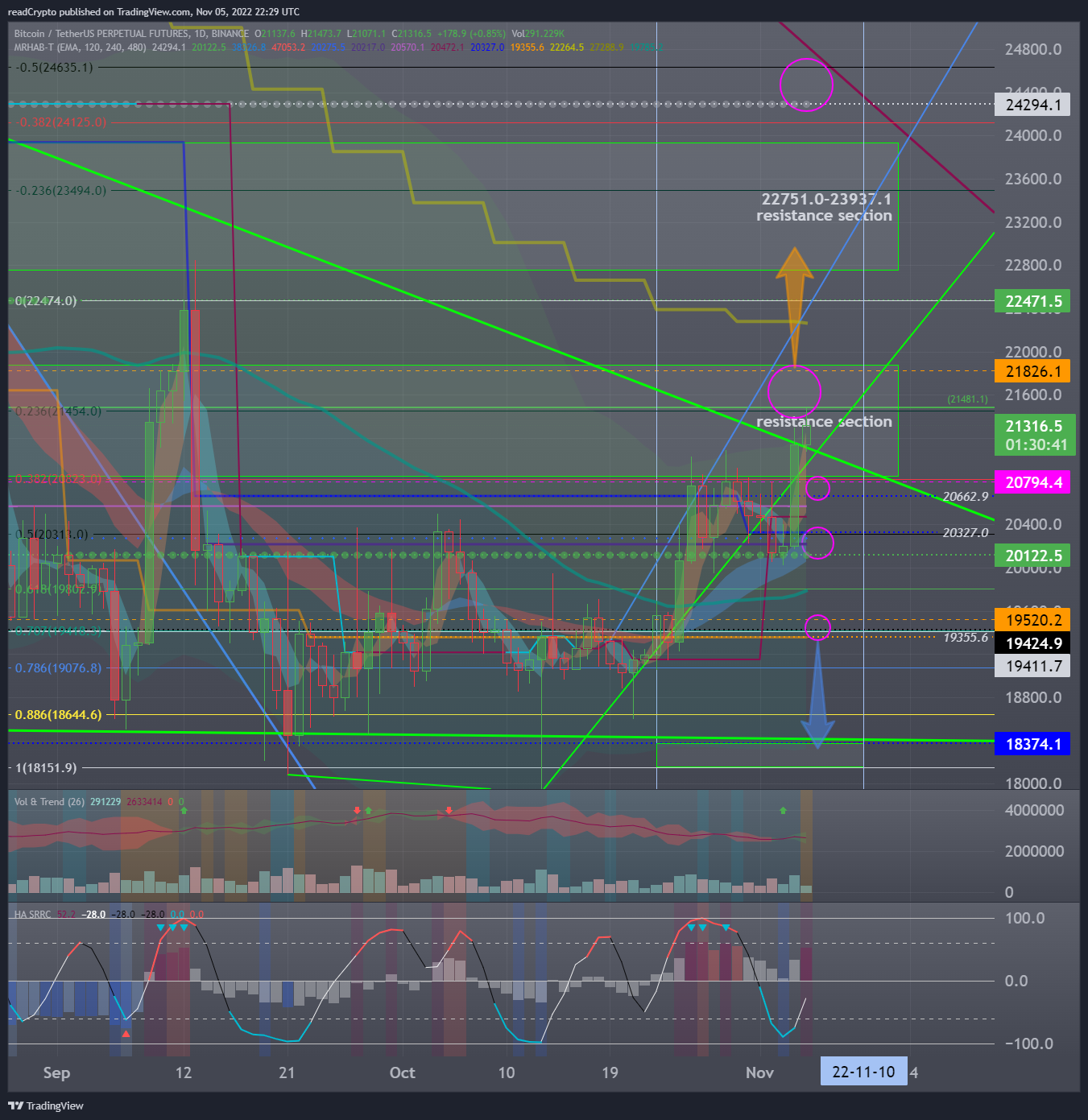Select the blue down arrow drawing
The image size is (1088, 1120).
tap(817, 694)
